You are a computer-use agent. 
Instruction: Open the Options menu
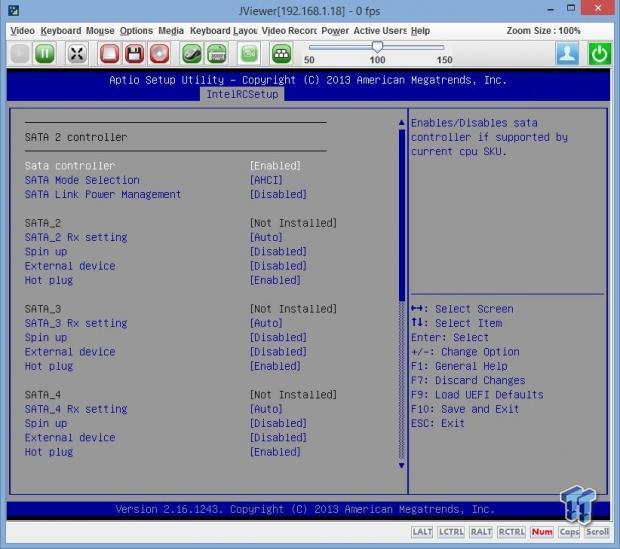pyautogui.click(x=136, y=31)
